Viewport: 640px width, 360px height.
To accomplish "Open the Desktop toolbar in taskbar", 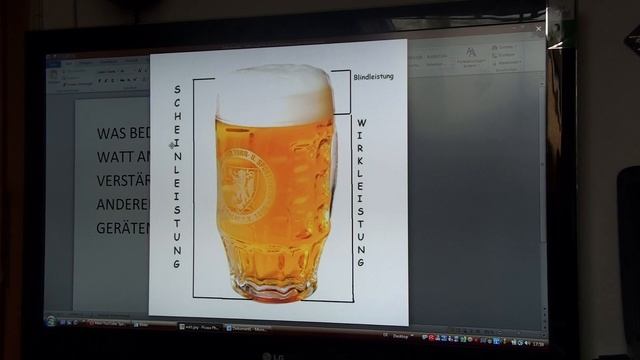I will pos(400,337).
